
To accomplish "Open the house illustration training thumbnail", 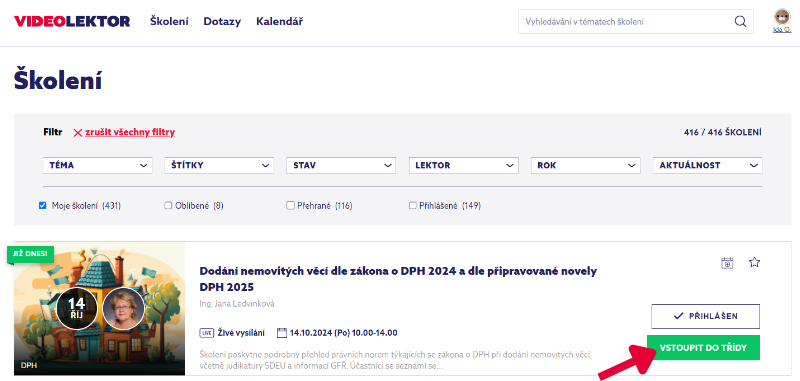I will point(99,309).
